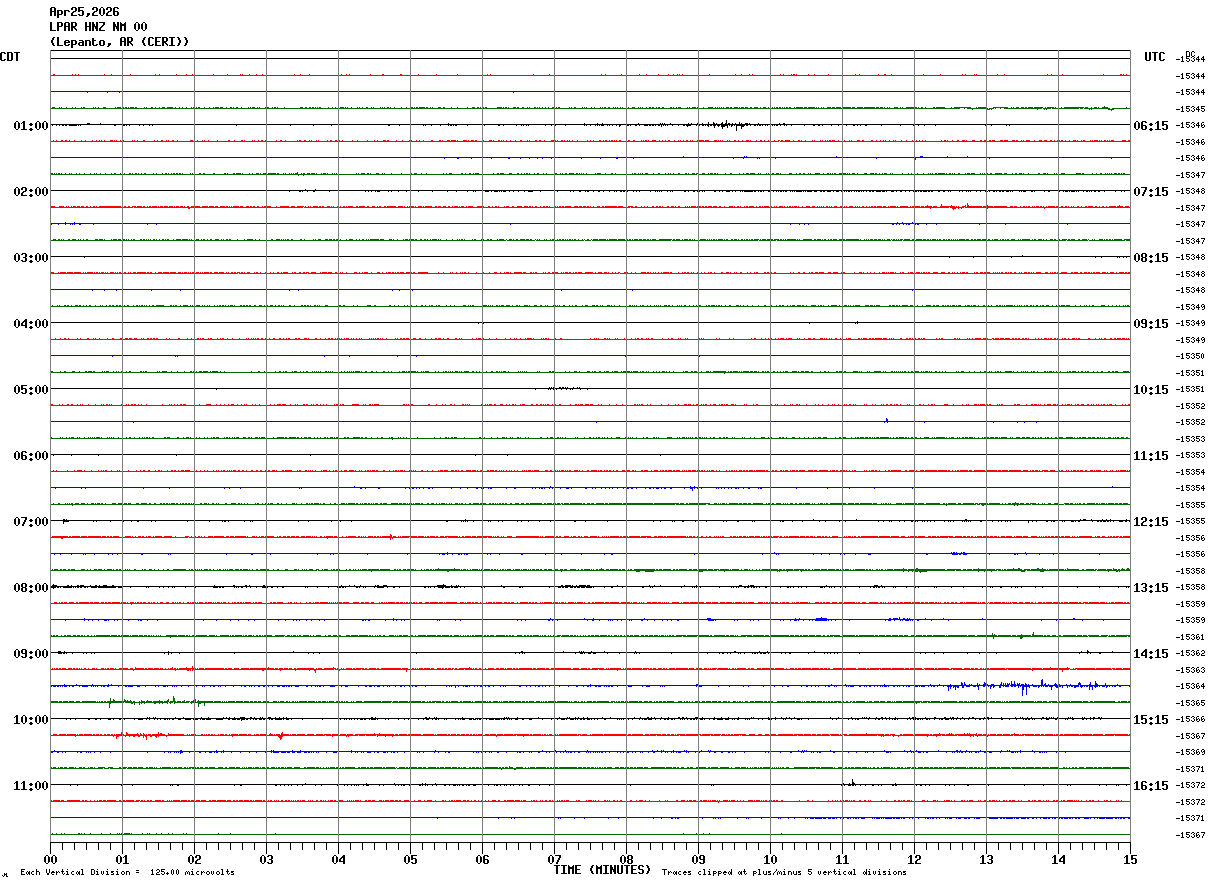Screen dimensions: 1210x886
Task: Click the 15:15 UTC time label
Action: click(1150, 720)
